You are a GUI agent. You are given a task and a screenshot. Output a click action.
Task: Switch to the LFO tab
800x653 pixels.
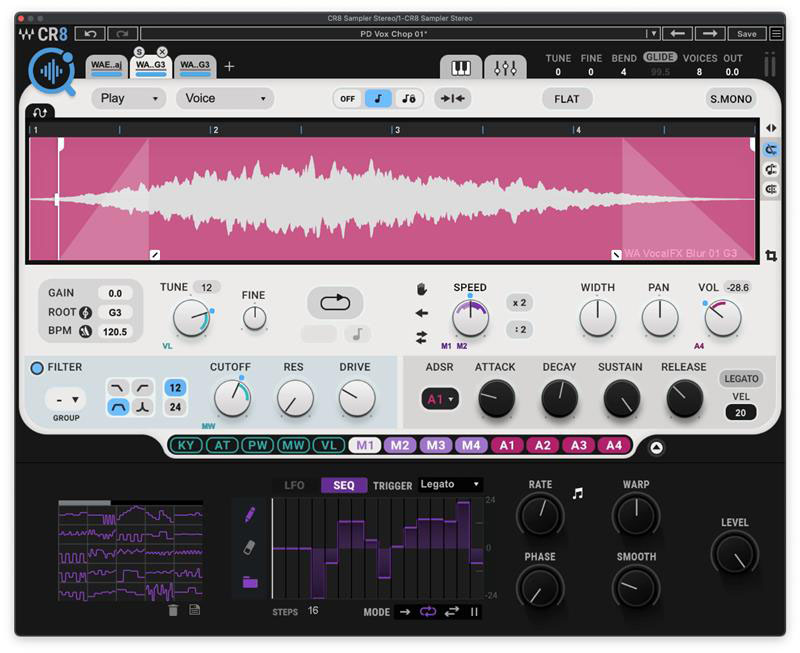(x=296, y=484)
